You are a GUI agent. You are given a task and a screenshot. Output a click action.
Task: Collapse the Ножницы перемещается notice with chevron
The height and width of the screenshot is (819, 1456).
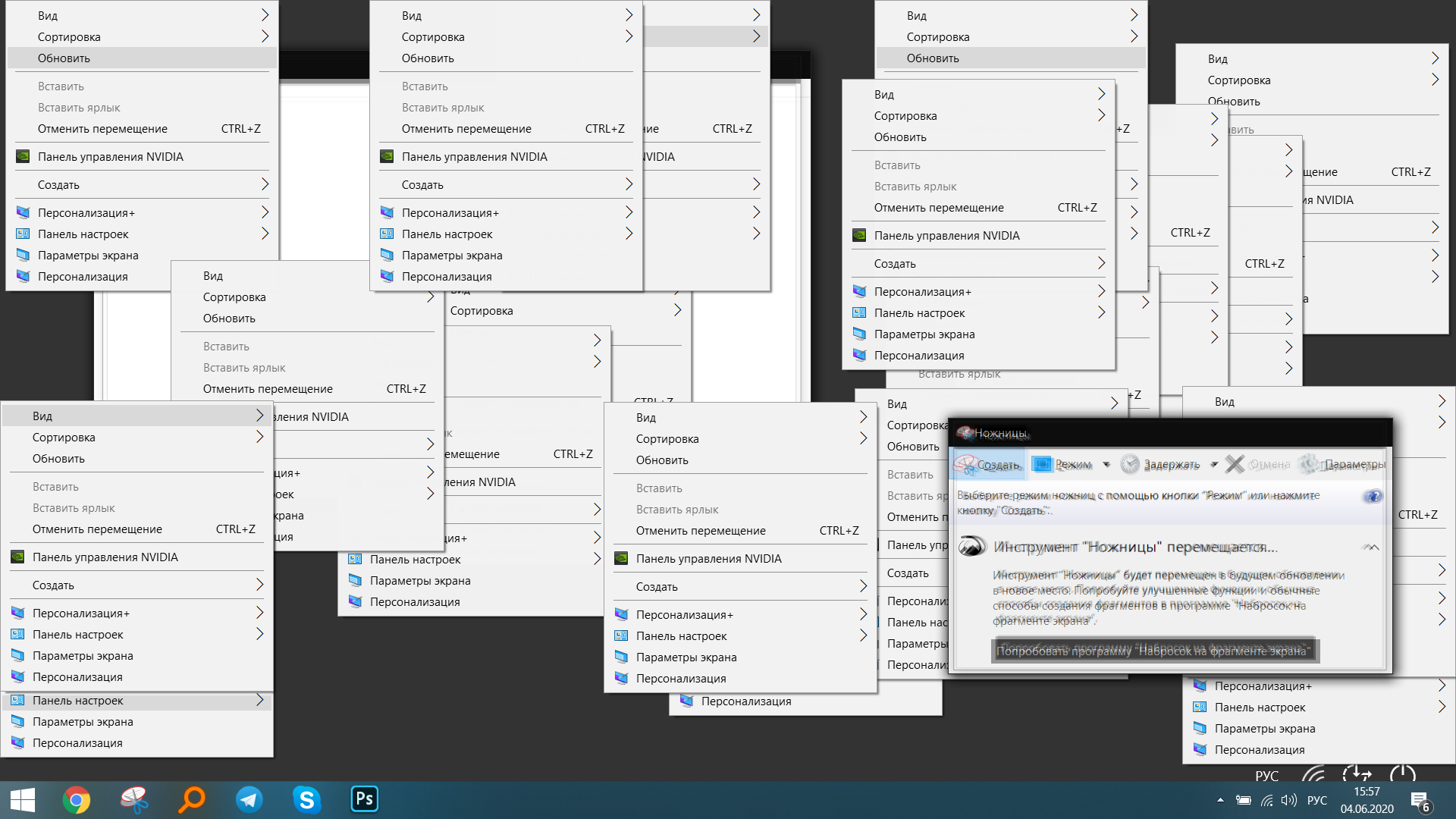1371,547
